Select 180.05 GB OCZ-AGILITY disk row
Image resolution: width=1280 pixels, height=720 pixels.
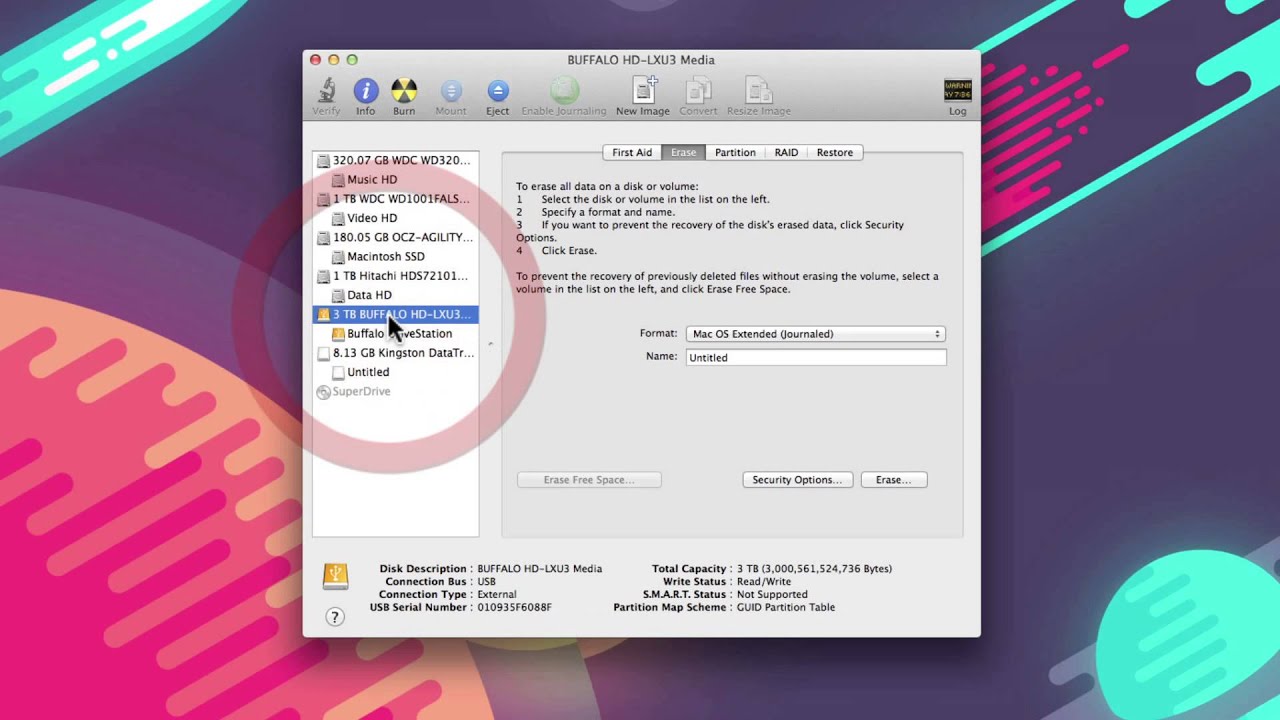click(396, 238)
